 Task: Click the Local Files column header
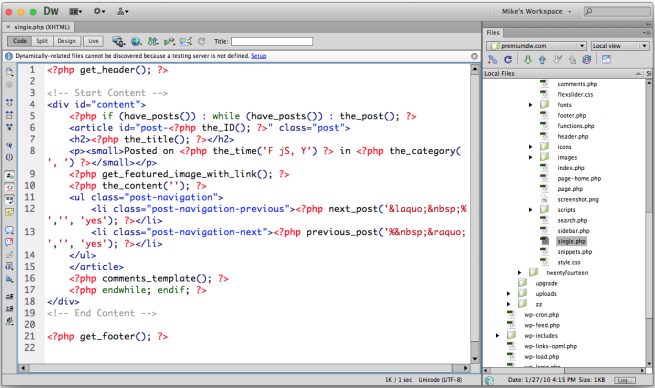point(564,74)
